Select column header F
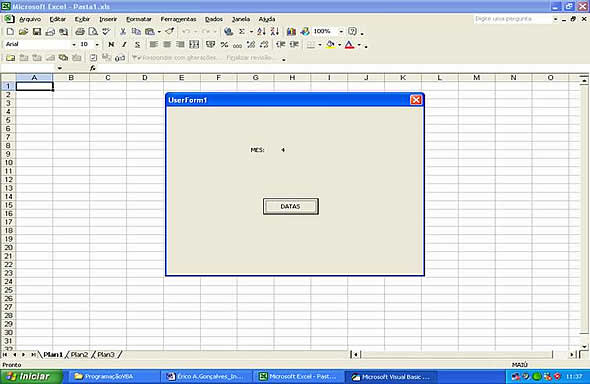The height and width of the screenshot is (384, 590). (219, 77)
